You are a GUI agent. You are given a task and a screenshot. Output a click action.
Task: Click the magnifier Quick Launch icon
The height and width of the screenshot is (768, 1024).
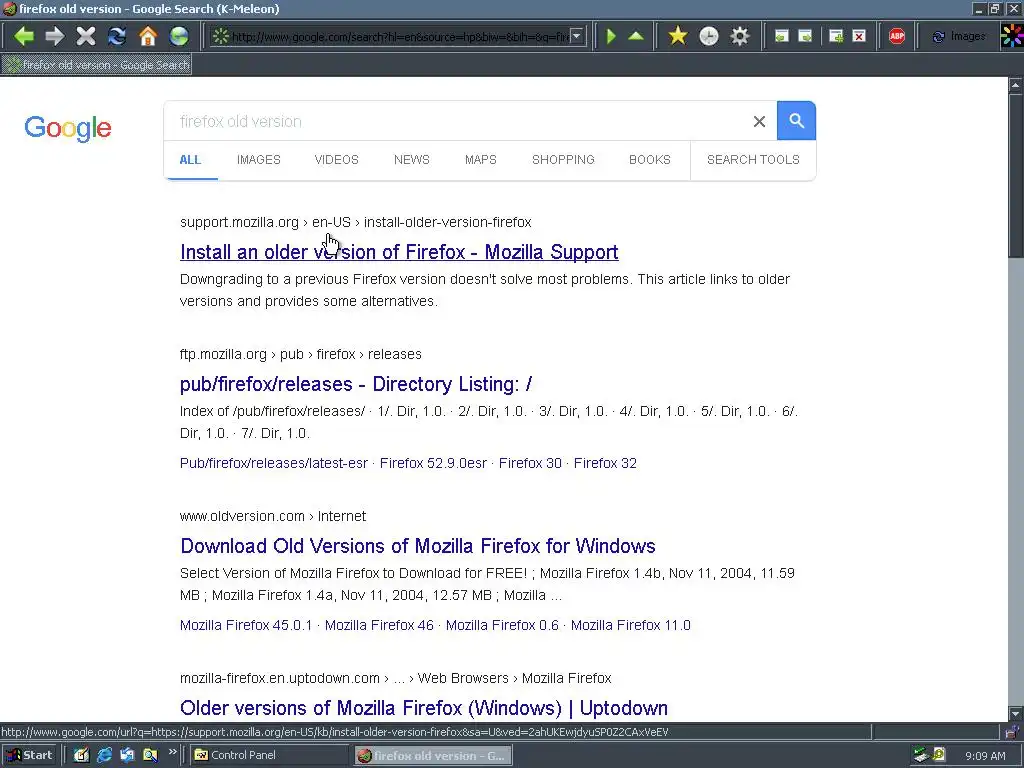click(x=150, y=755)
